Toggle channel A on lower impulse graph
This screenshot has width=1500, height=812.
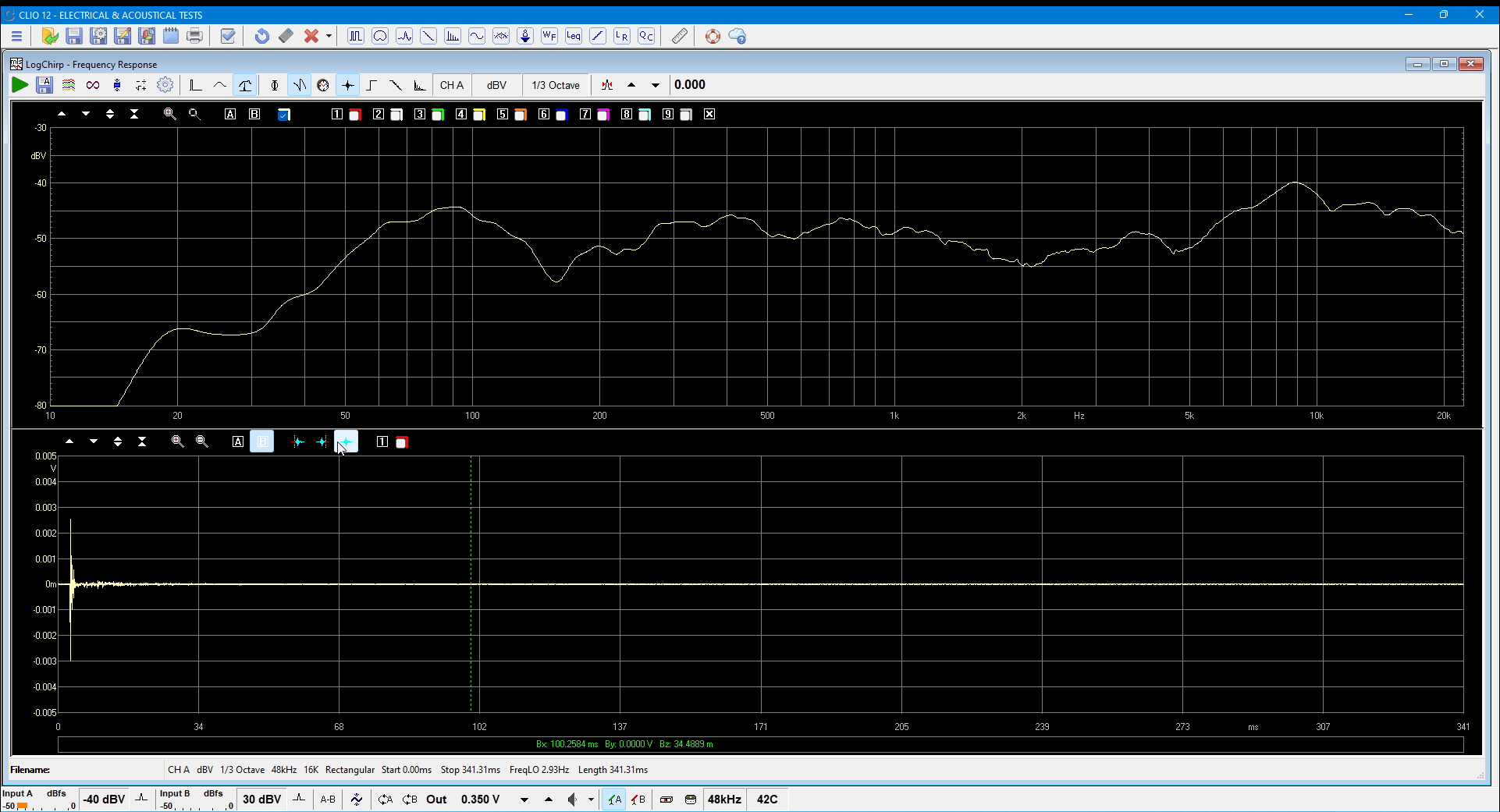click(x=238, y=441)
